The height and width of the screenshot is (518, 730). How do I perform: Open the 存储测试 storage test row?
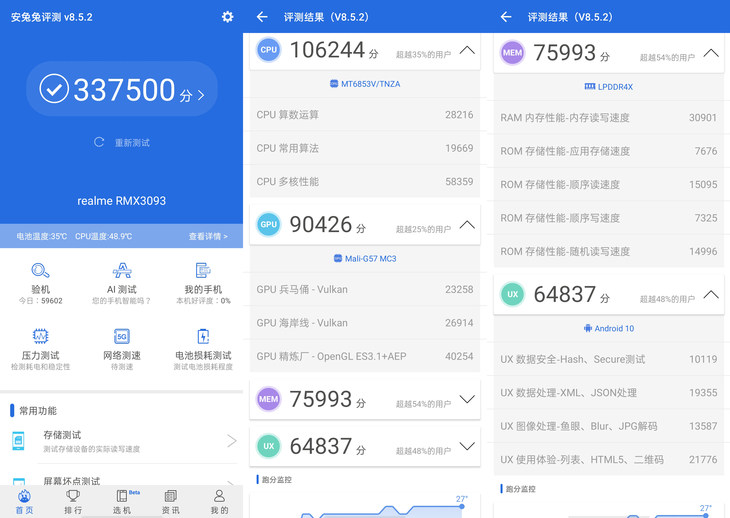click(122, 440)
